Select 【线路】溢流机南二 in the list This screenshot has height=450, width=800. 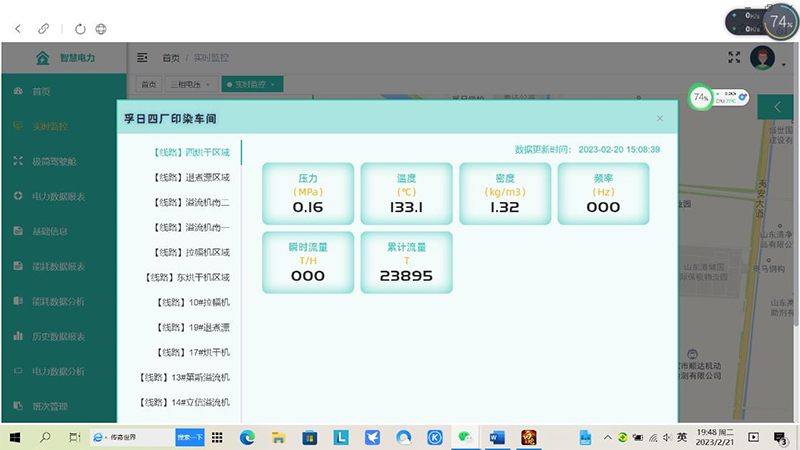pos(191,202)
